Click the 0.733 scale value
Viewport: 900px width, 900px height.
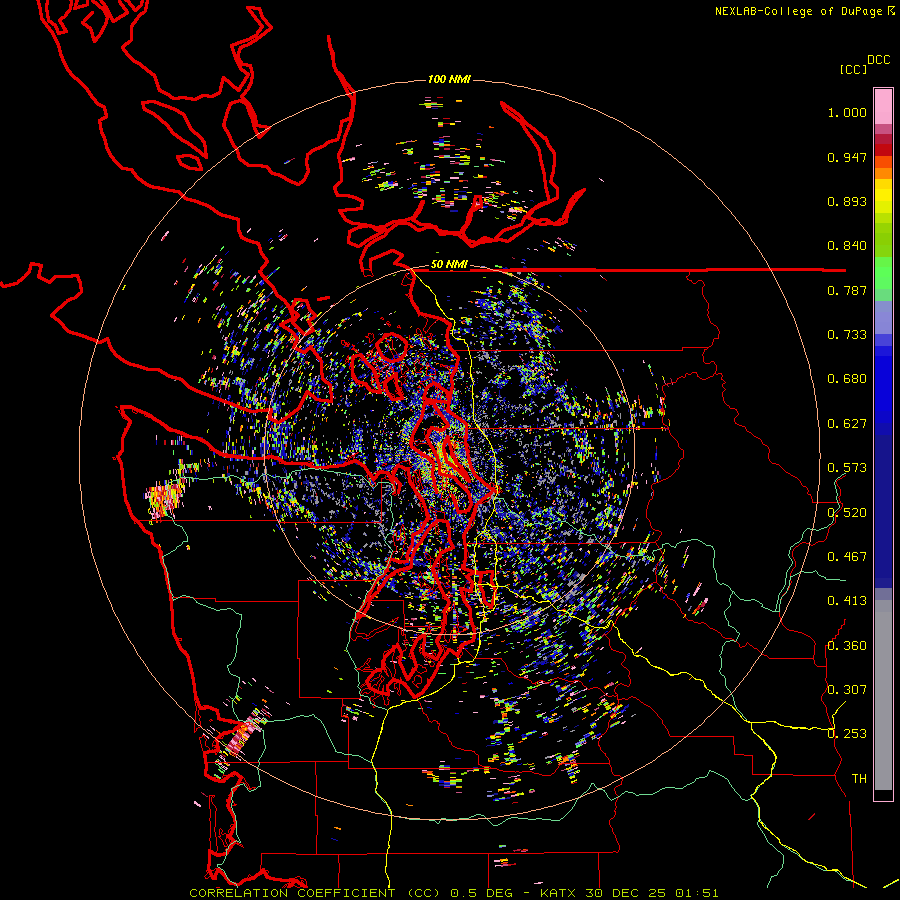(847, 335)
